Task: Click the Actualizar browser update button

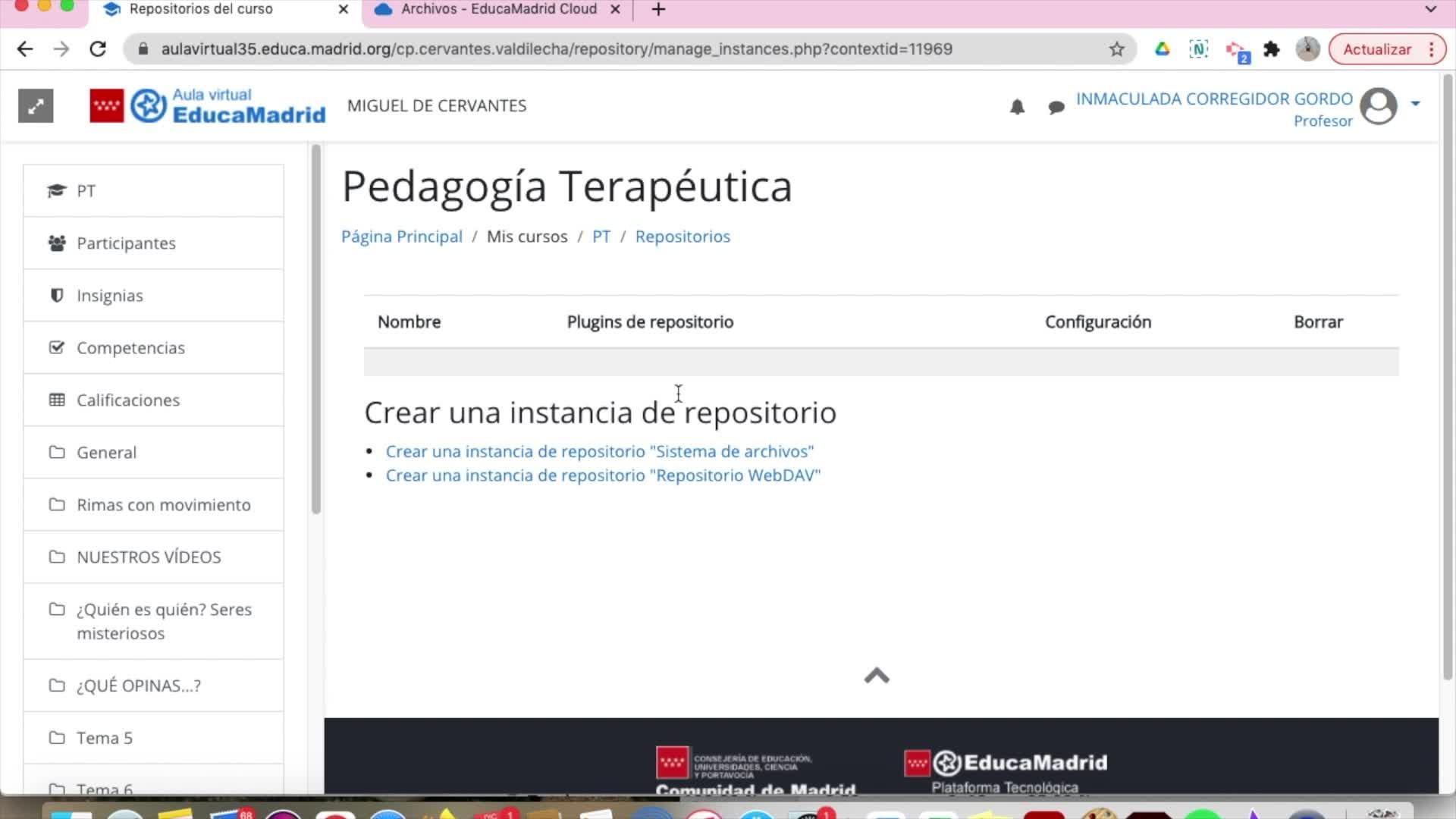Action: pyautogui.click(x=1376, y=49)
